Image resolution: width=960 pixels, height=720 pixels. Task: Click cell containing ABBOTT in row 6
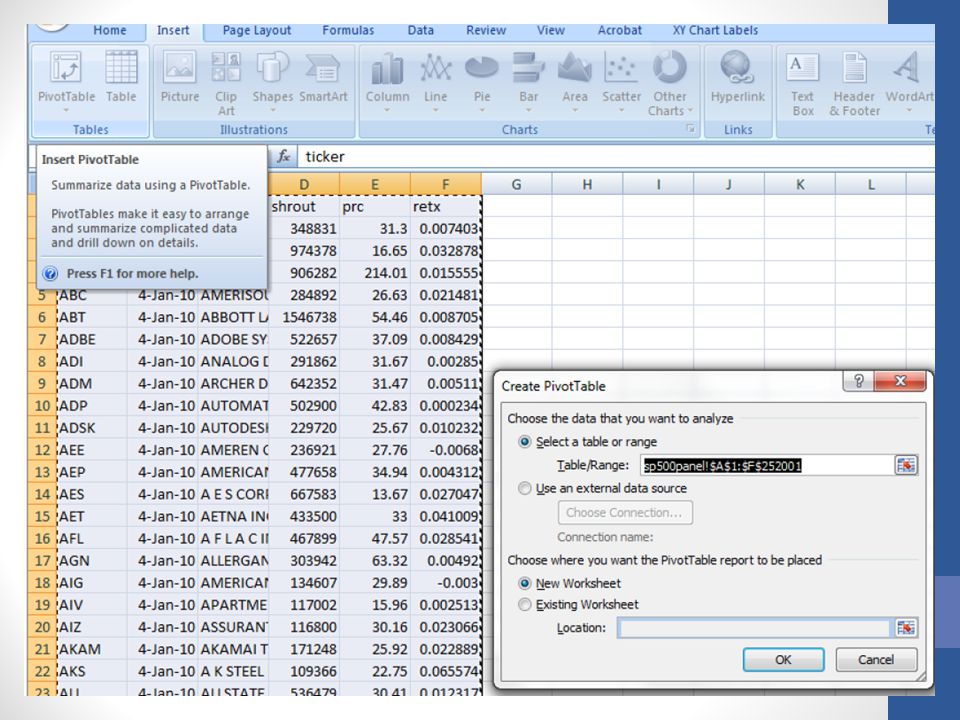(x=233, y=317)
